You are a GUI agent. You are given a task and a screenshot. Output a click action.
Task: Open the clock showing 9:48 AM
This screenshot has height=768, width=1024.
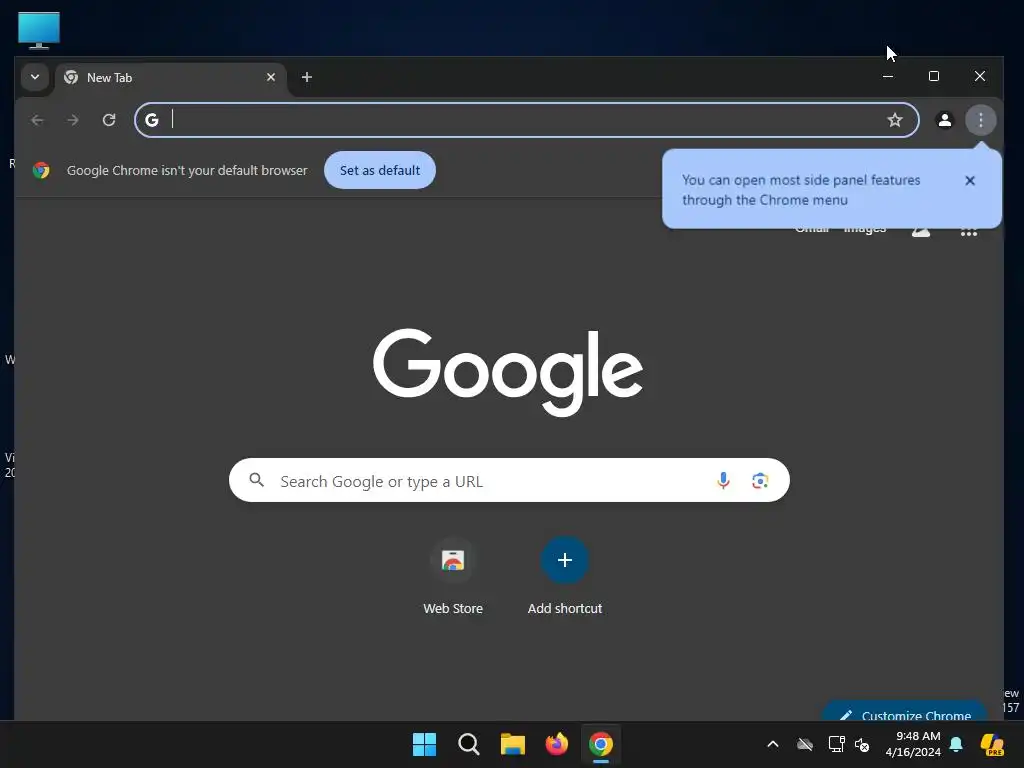[913, 744]
